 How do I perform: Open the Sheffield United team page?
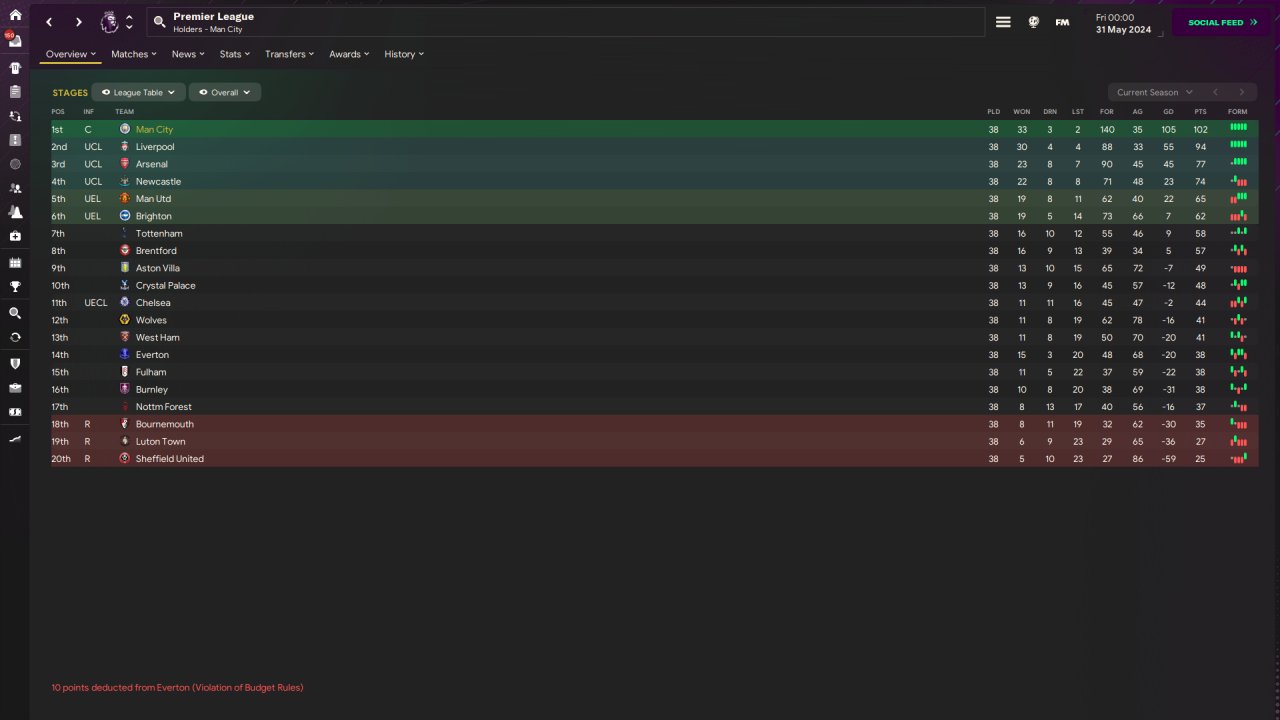click(x=170, y=459)
